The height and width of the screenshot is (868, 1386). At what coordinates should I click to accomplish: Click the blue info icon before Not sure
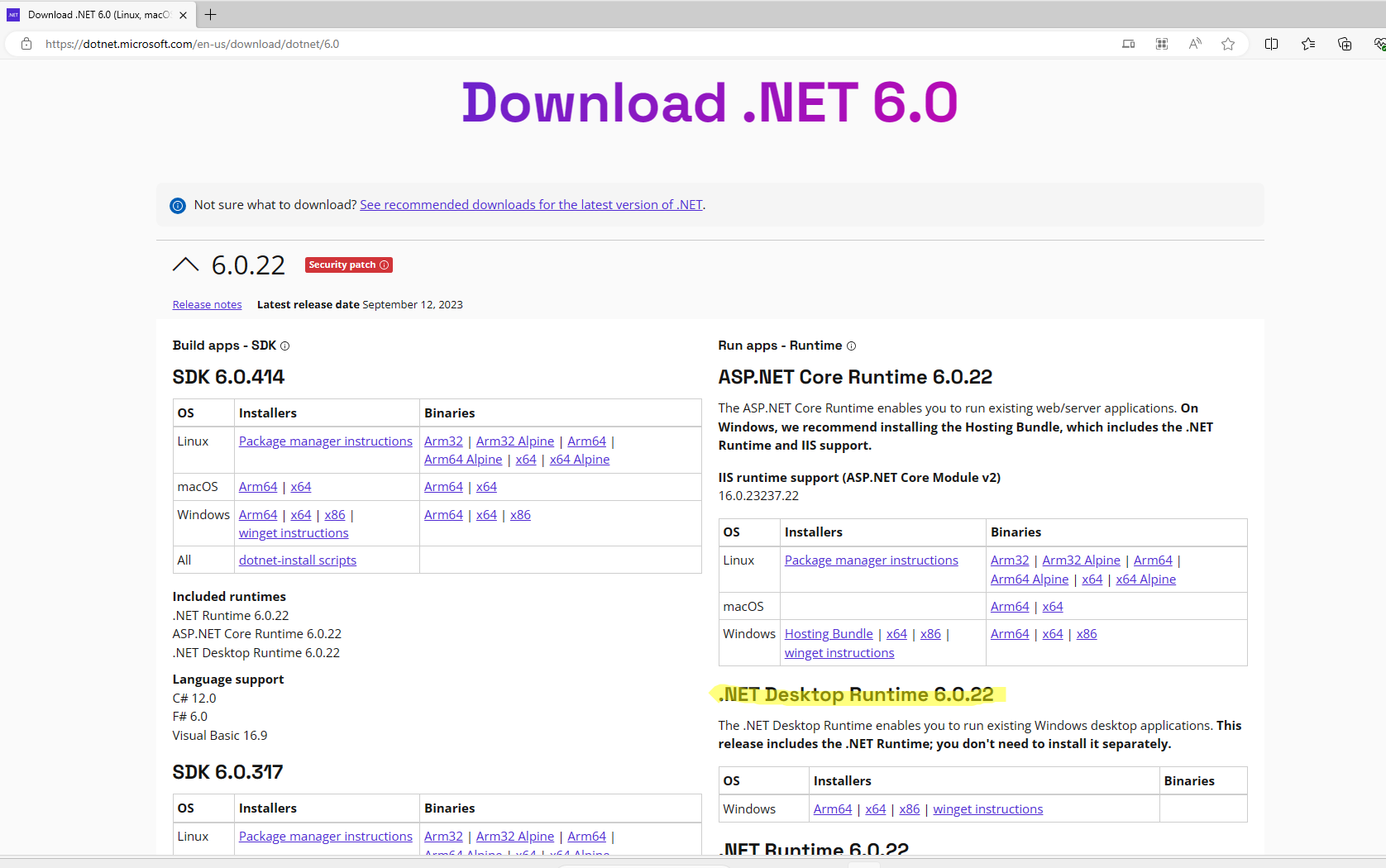(178, 206)
